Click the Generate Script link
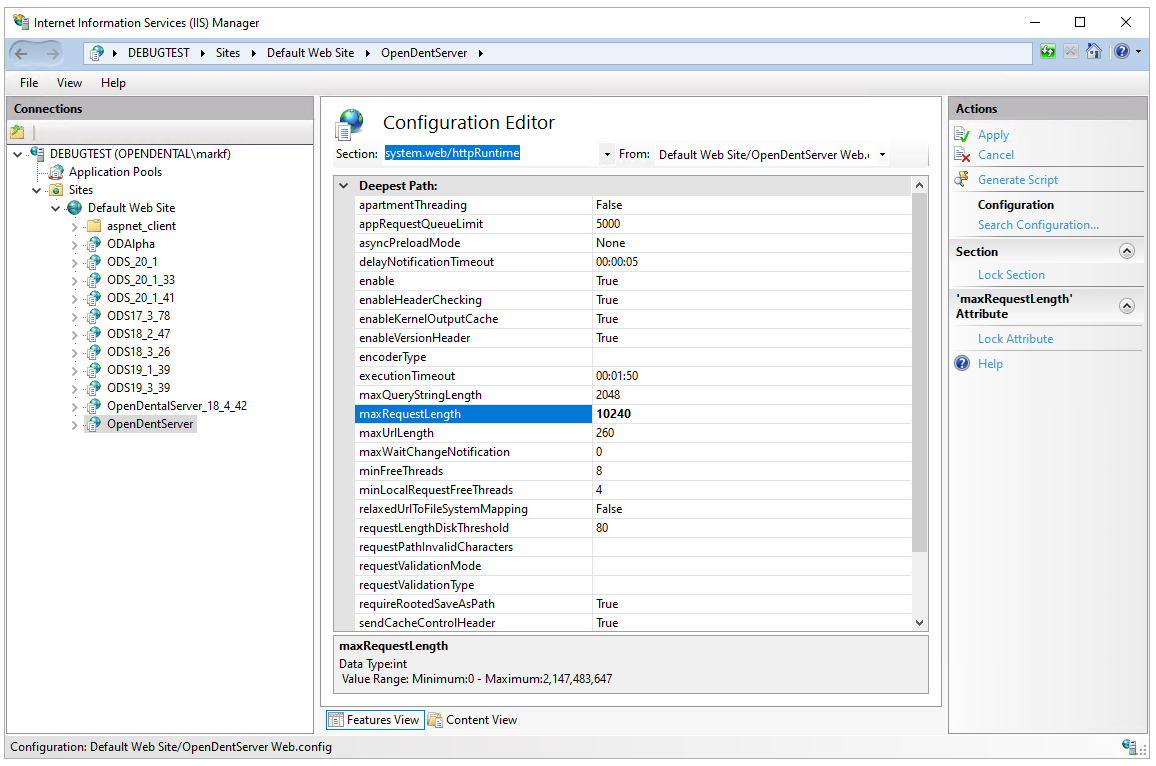1156x766 pixels. click(1017, 180)
